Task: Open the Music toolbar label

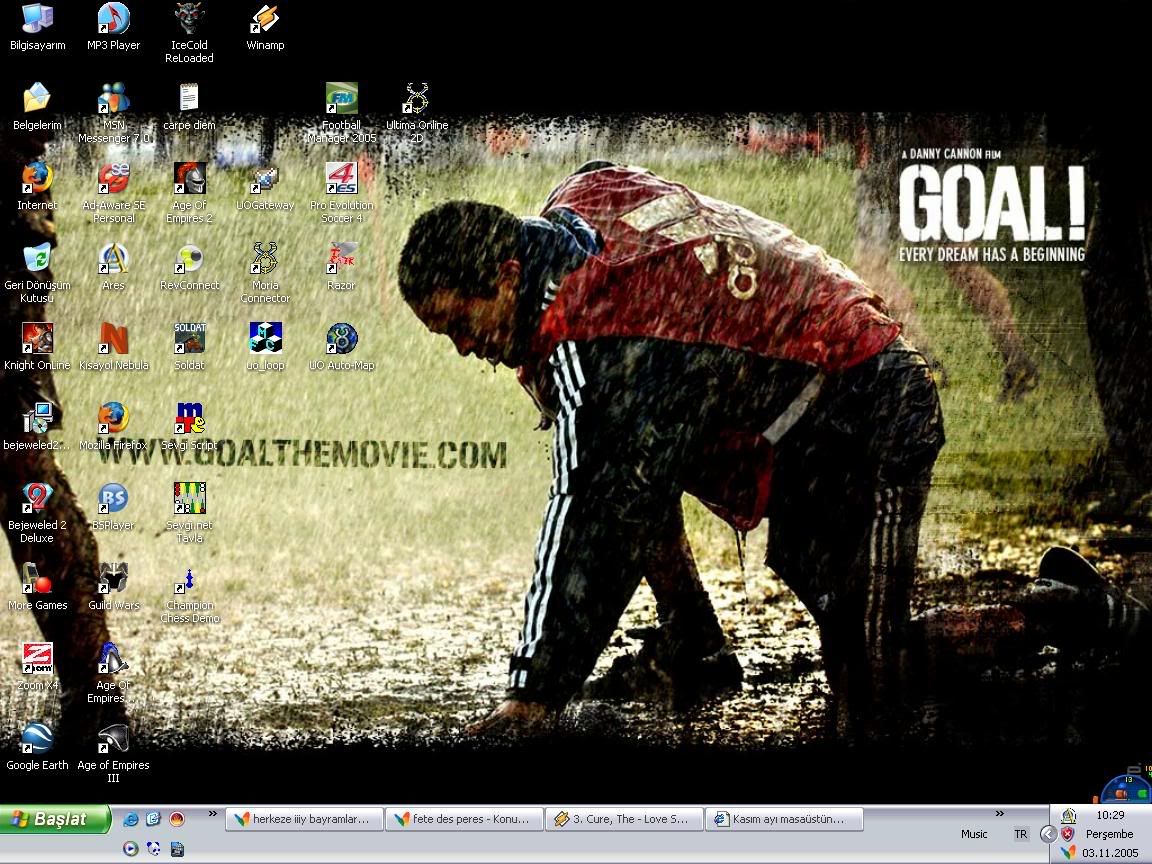Action: [x=974, y=834]
